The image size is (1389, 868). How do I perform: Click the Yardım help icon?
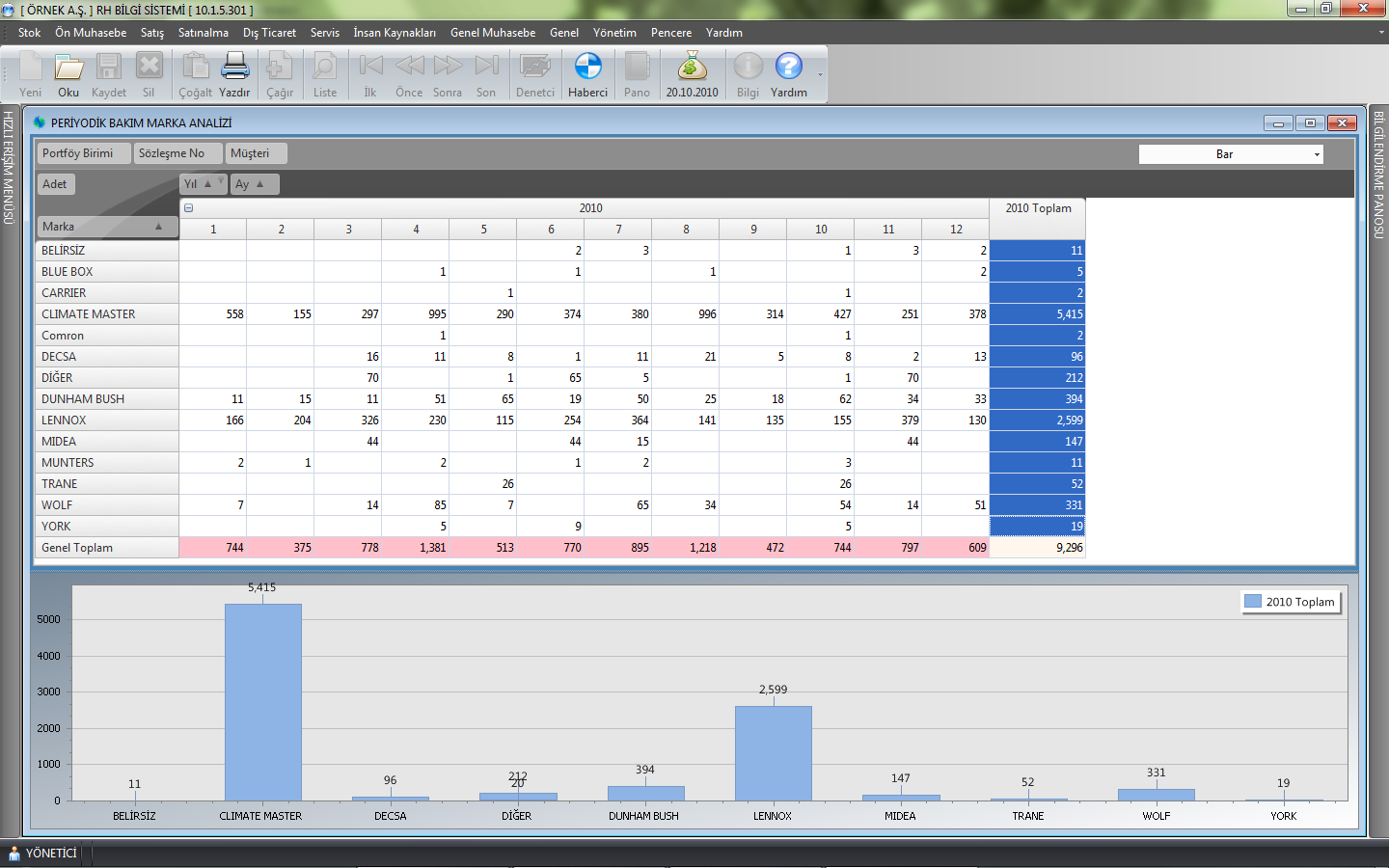788,68
